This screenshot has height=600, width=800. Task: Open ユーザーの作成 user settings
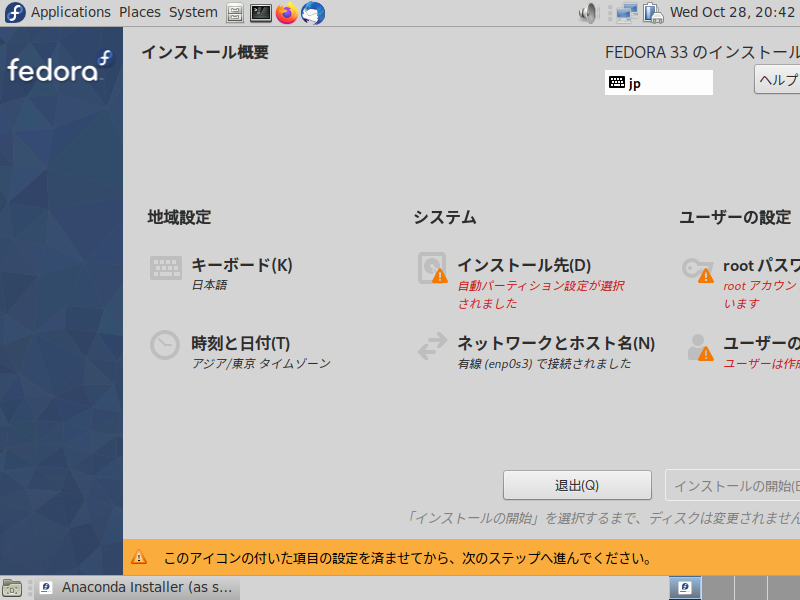[x=761, y=343]
